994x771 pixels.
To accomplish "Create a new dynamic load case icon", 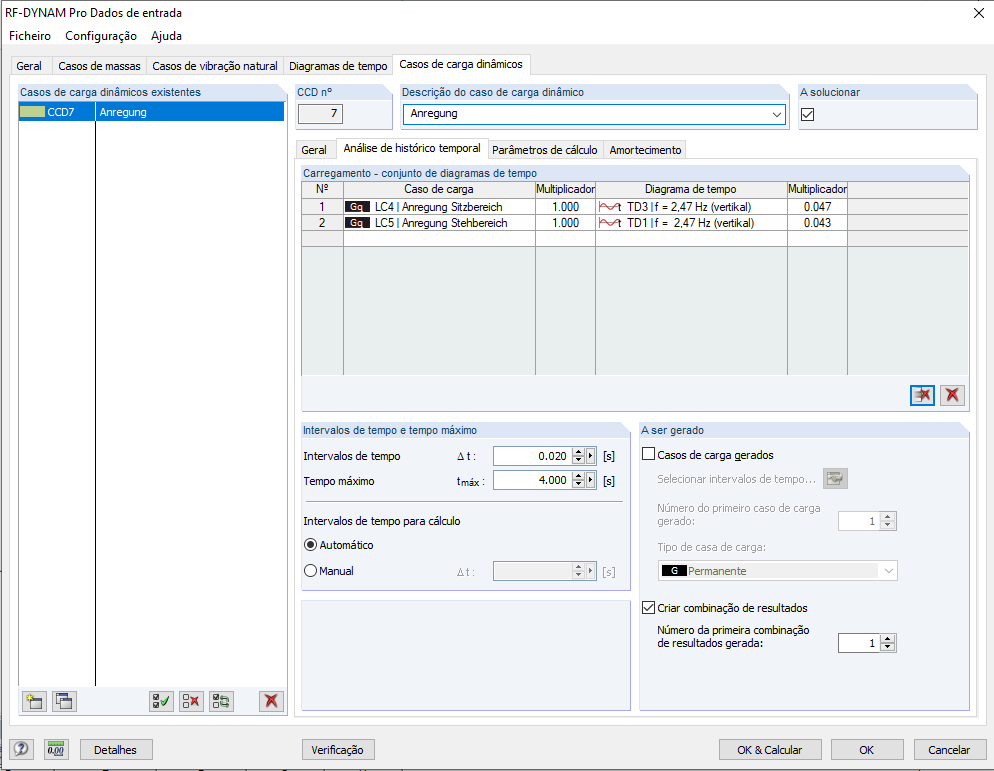I will [34, 701].
